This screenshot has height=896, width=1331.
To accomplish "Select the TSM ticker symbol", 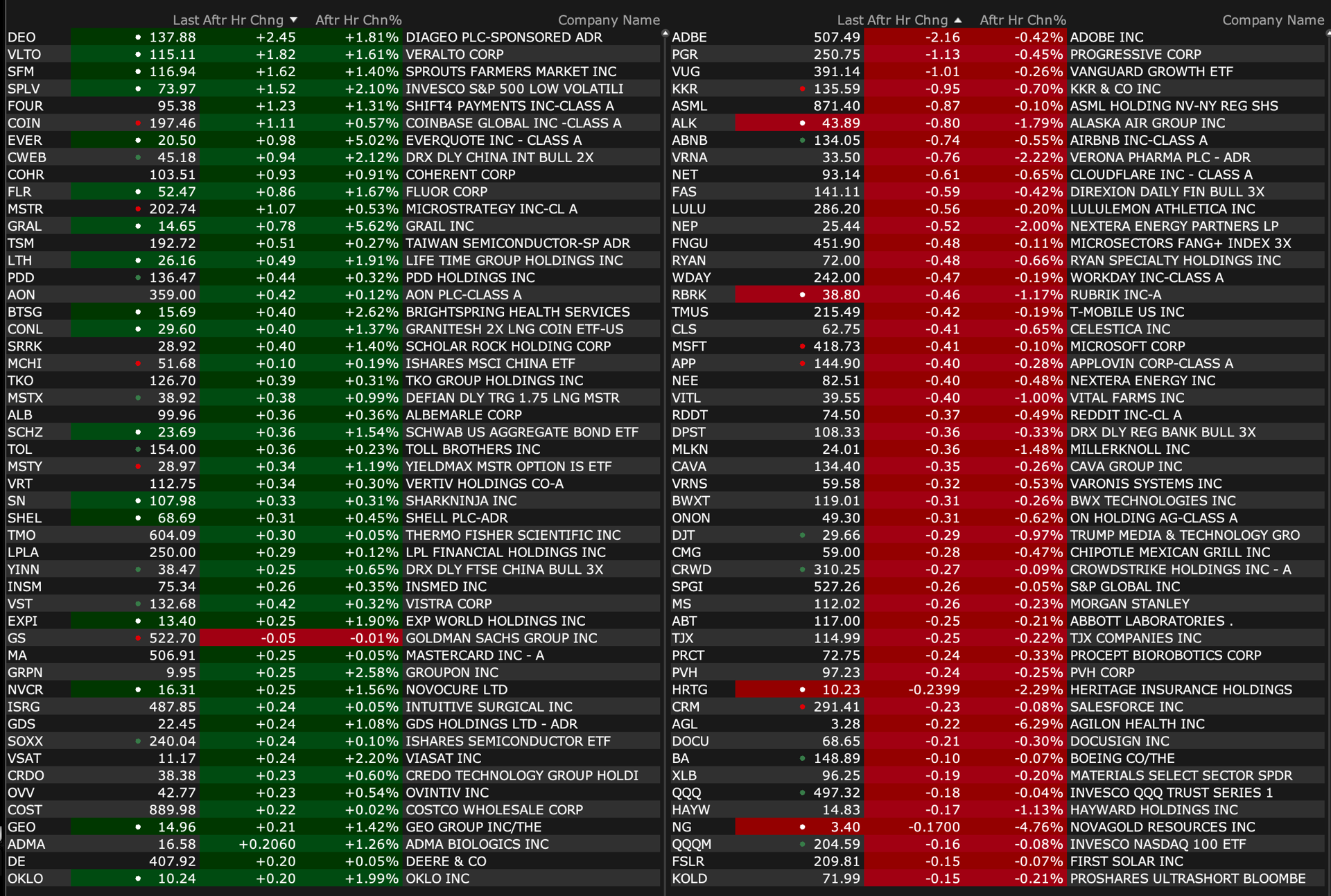I will [21, 243].
